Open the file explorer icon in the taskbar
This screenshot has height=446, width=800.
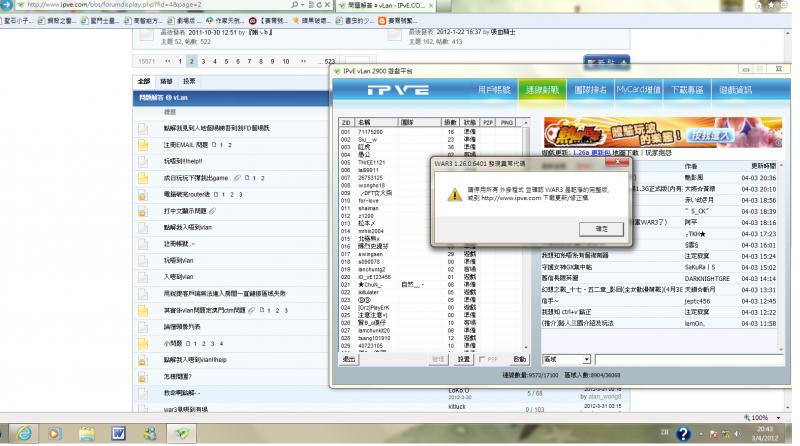(87, 434)
